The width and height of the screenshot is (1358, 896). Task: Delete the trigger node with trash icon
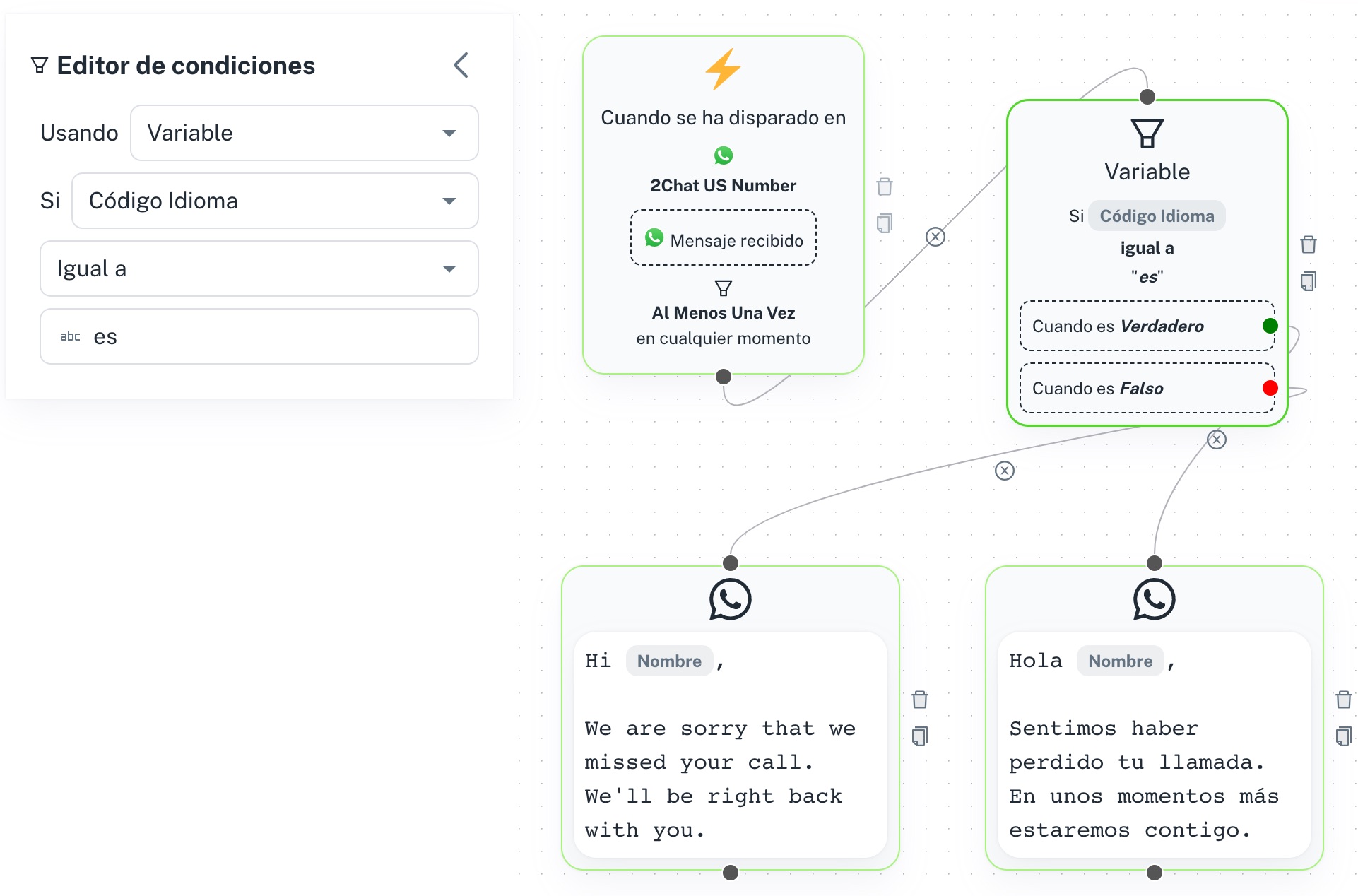point(884,187)
